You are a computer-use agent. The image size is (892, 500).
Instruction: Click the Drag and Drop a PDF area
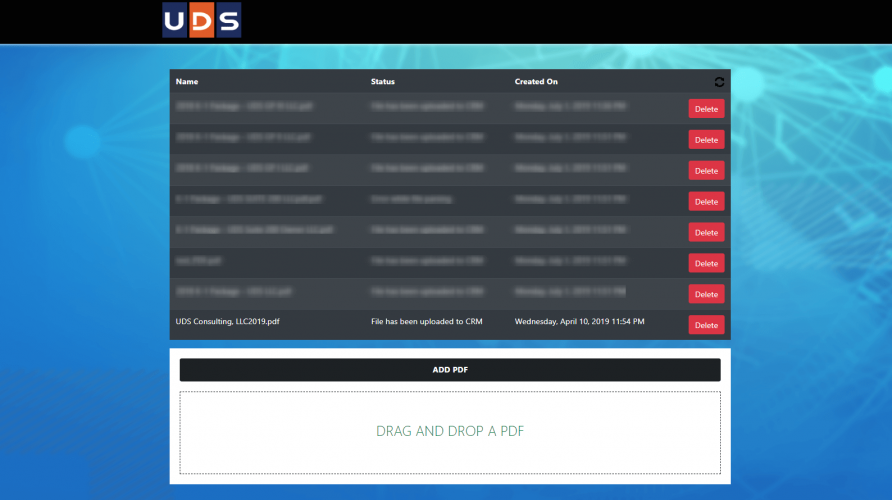pos(450,432)
